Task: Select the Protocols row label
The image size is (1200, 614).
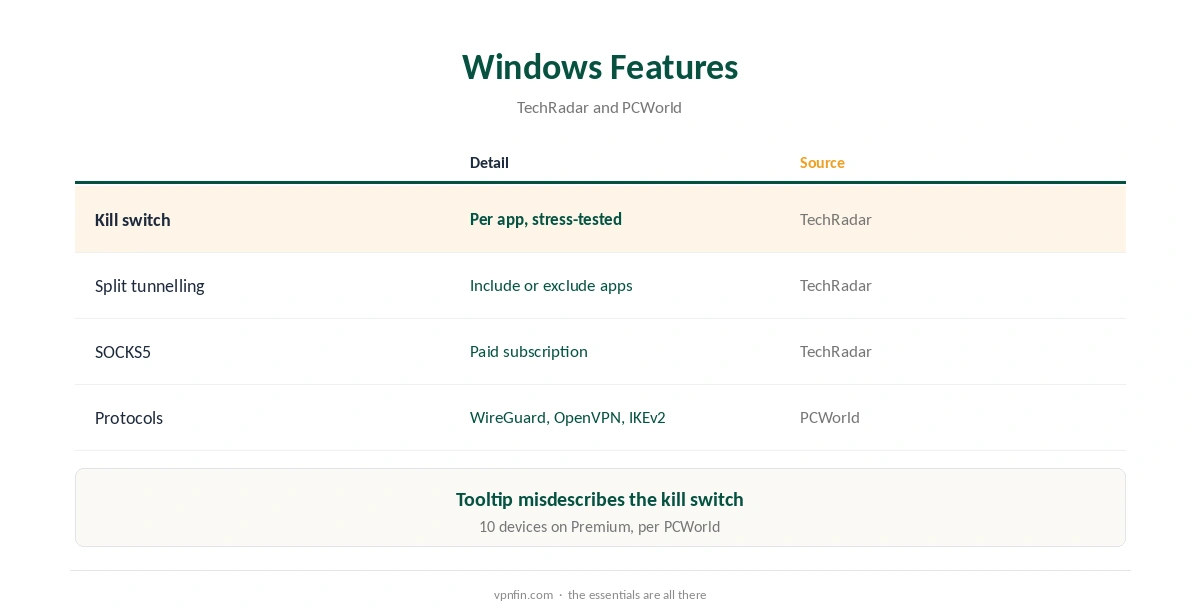Action: (129, 418)
